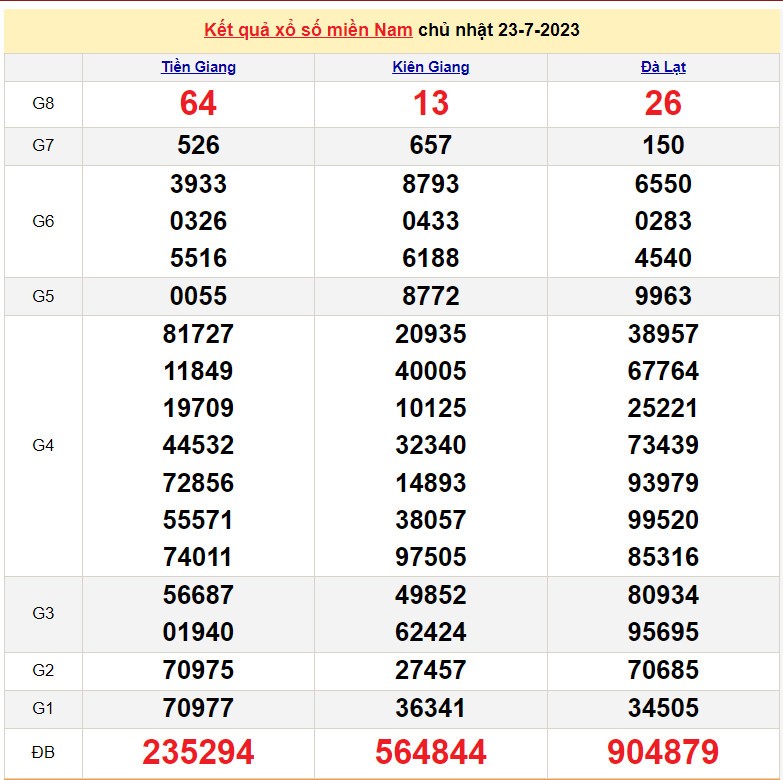Click G3 number 62424
The image size is (783, 780).
tap(430, 632)
